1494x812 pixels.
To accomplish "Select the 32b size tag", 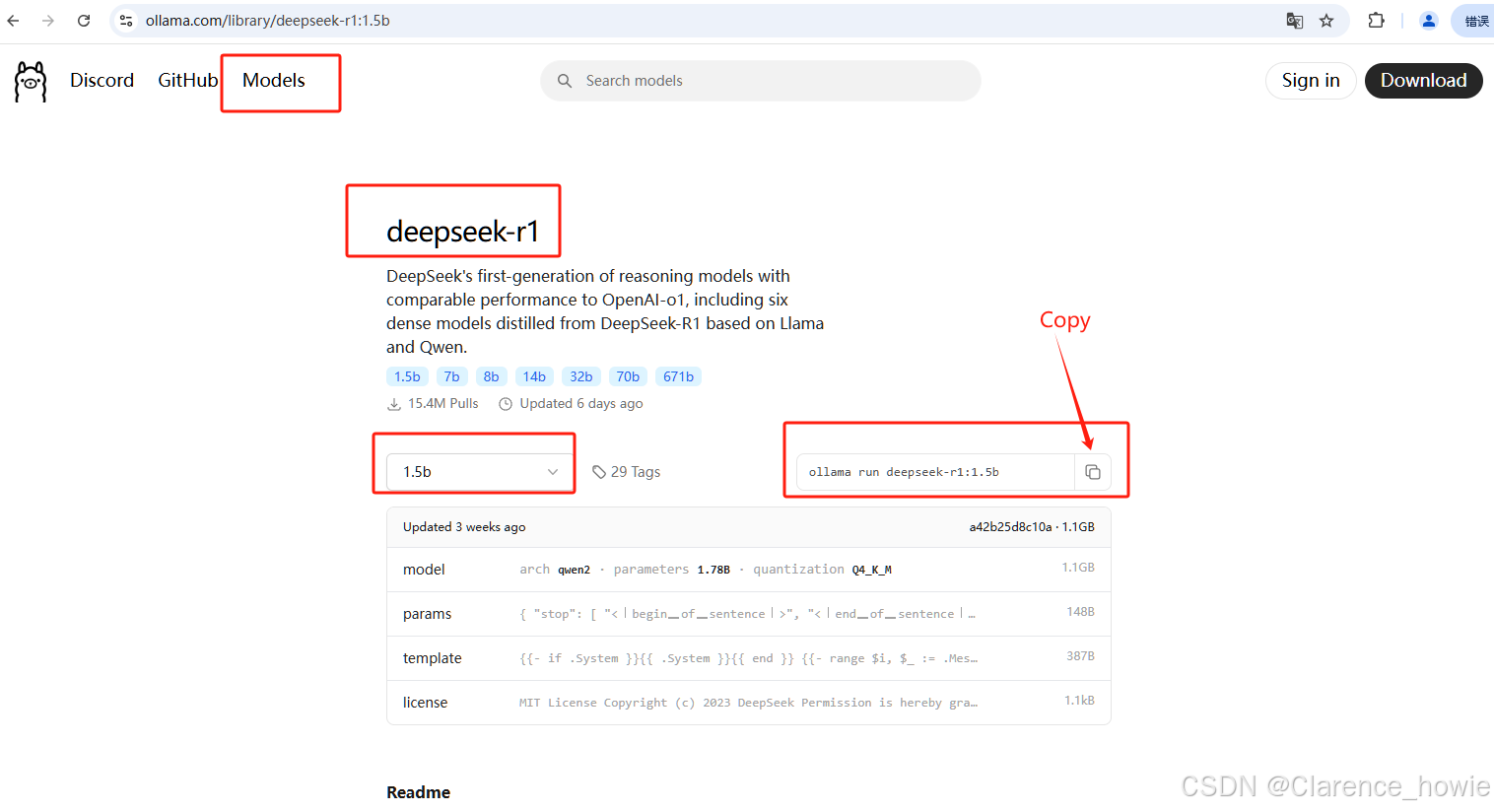I will (x=581, y=376).
